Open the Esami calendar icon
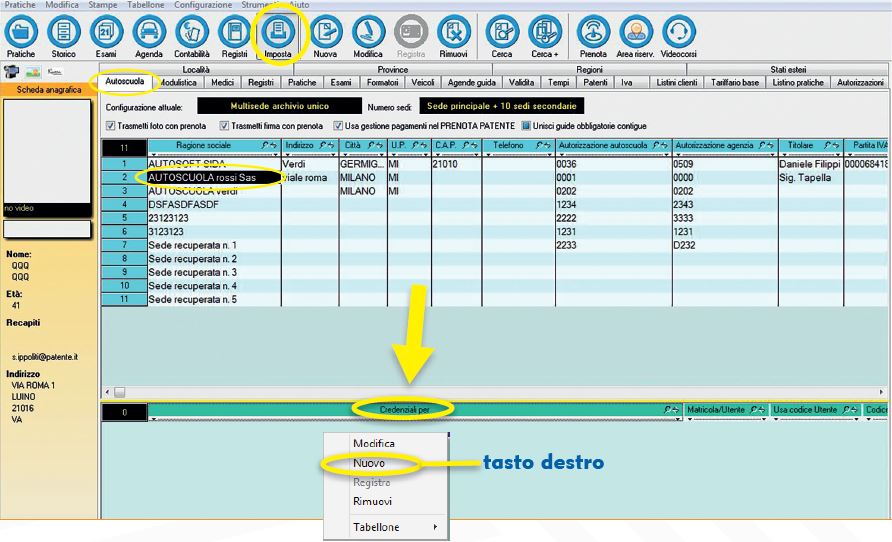 106,36
